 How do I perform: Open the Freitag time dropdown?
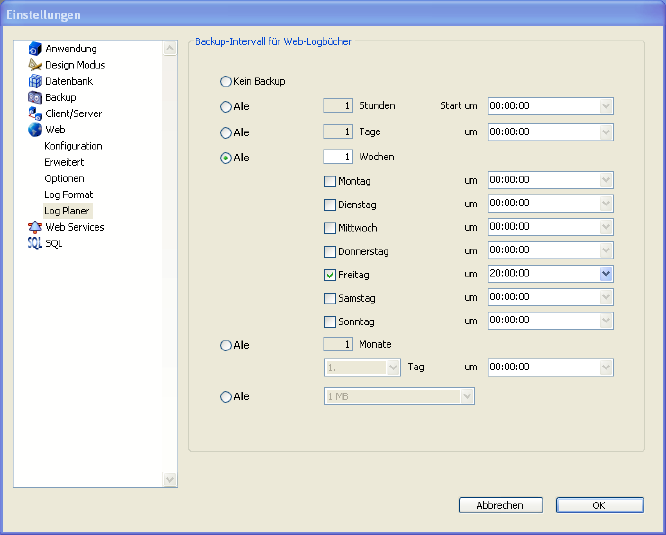coord(605,274)
